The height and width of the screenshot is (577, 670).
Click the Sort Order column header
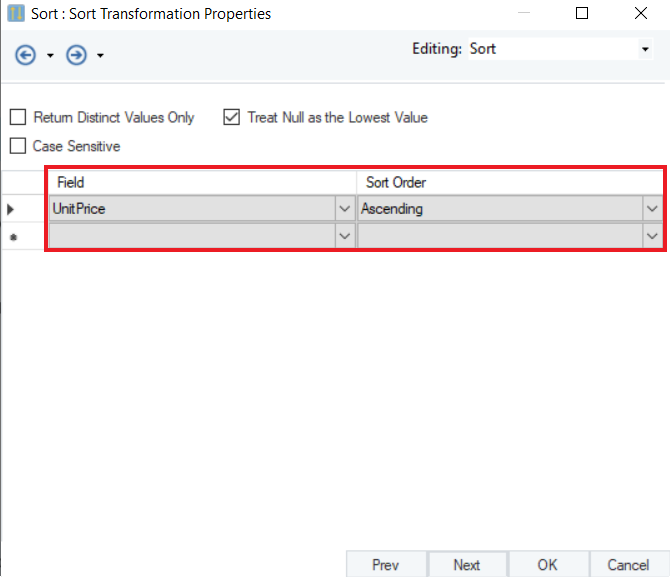(x=510, y=183)
